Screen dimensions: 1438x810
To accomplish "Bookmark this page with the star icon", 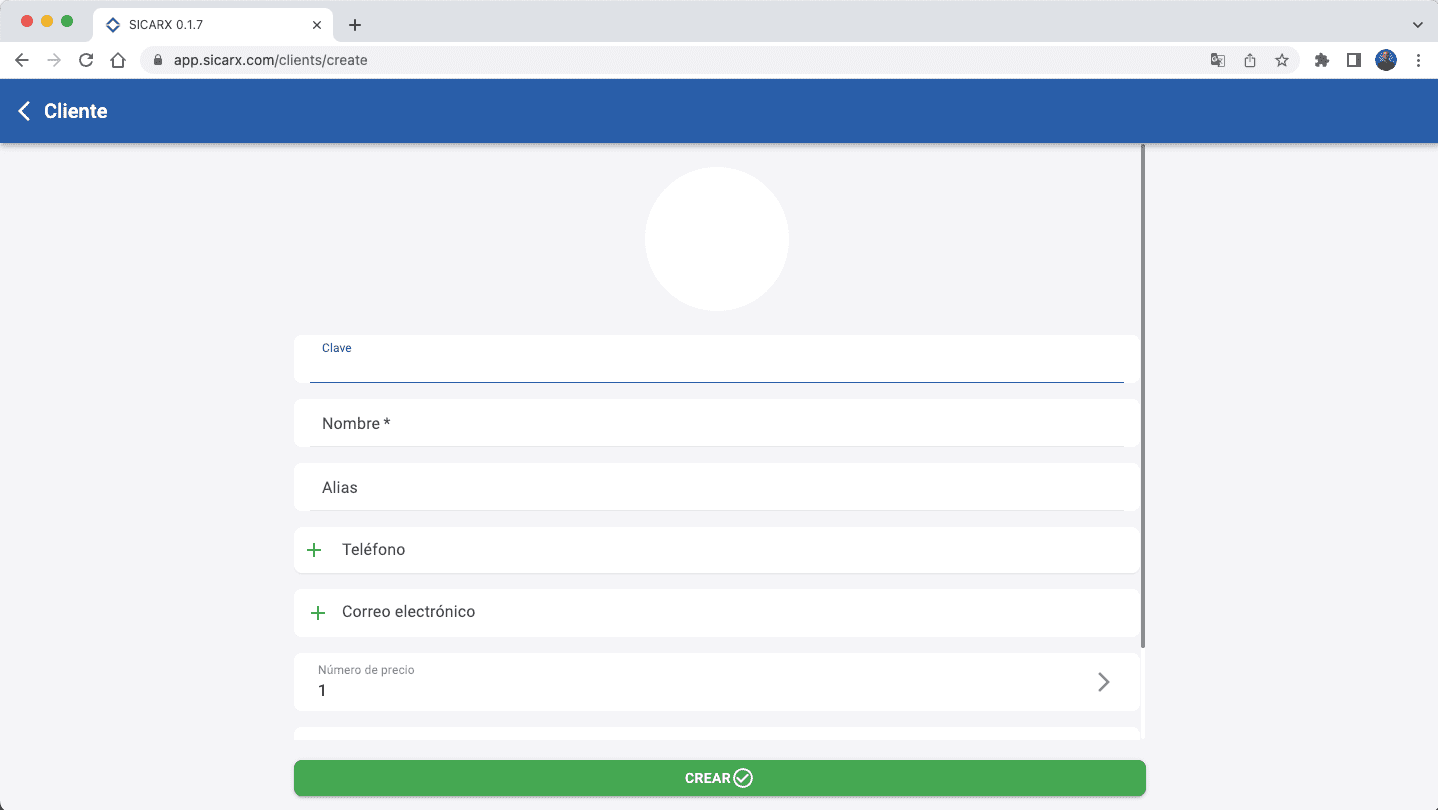I will point(1282,60).
